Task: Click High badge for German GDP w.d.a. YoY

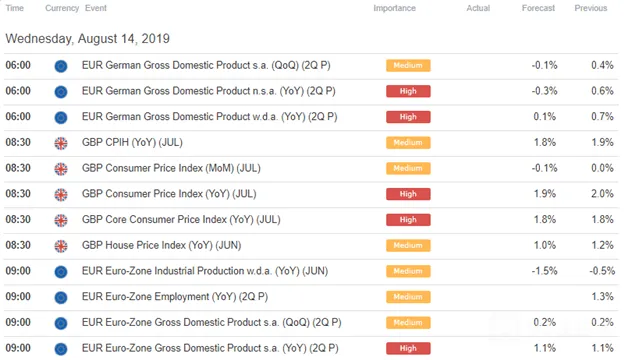Action: [408, 117]
